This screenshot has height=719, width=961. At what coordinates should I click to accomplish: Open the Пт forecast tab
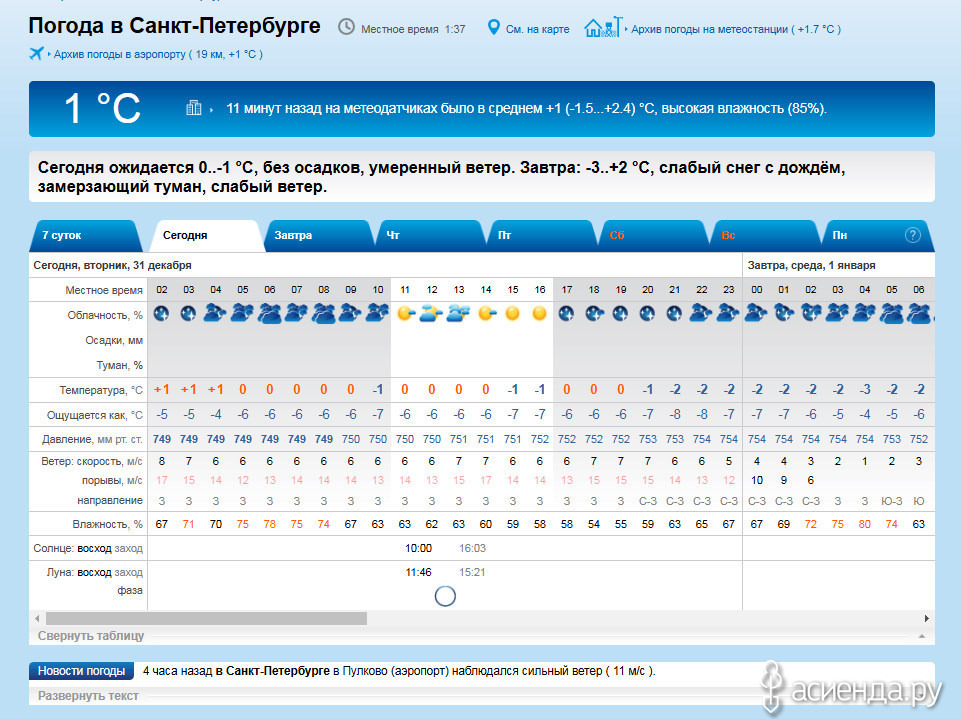click(542, 235)
